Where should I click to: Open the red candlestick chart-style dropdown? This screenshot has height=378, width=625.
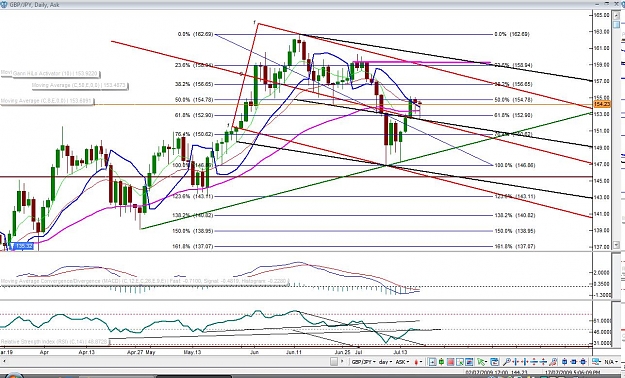419,362
